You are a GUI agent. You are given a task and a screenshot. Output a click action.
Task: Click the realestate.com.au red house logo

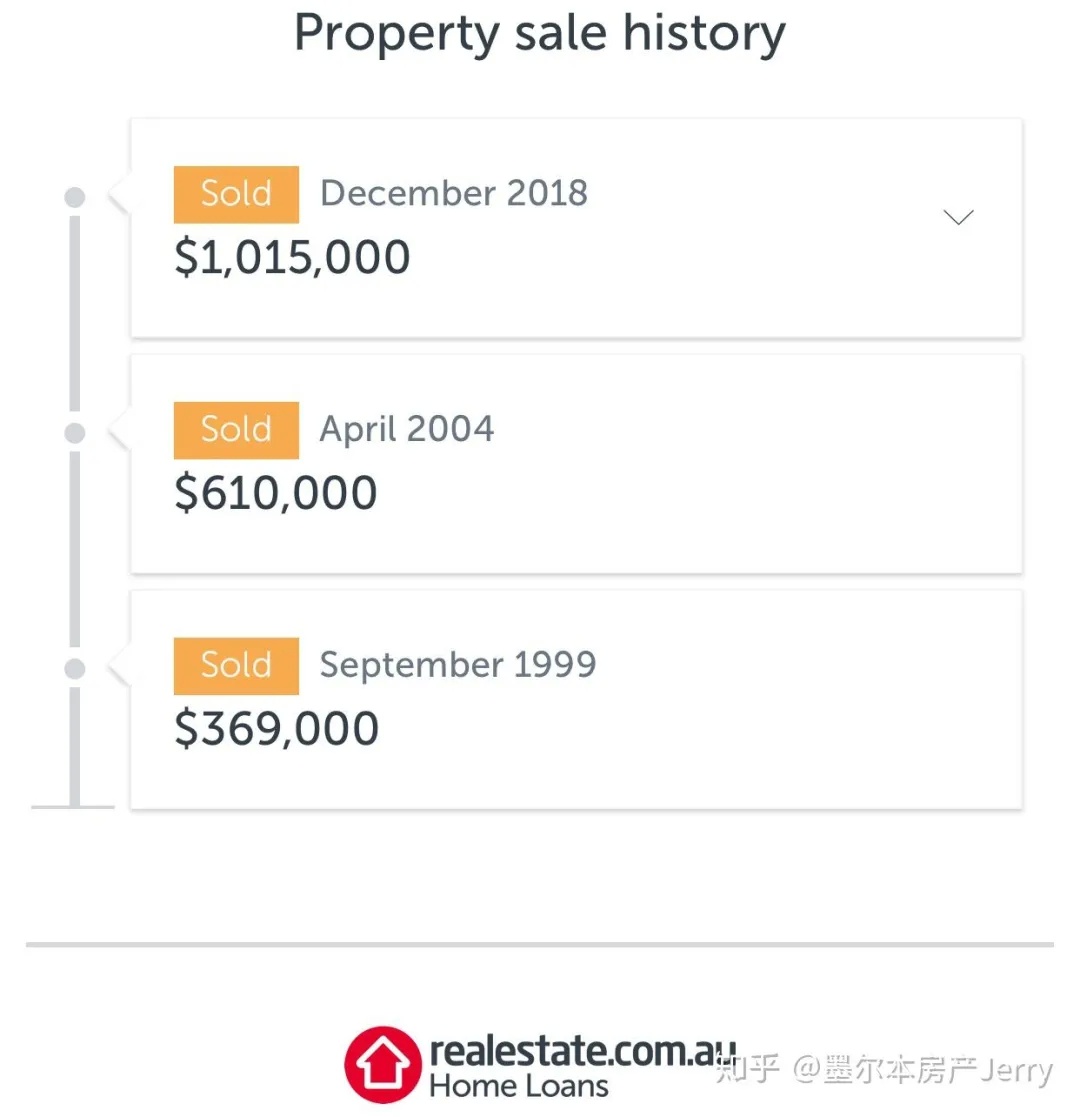click(x=383, y=1064)
